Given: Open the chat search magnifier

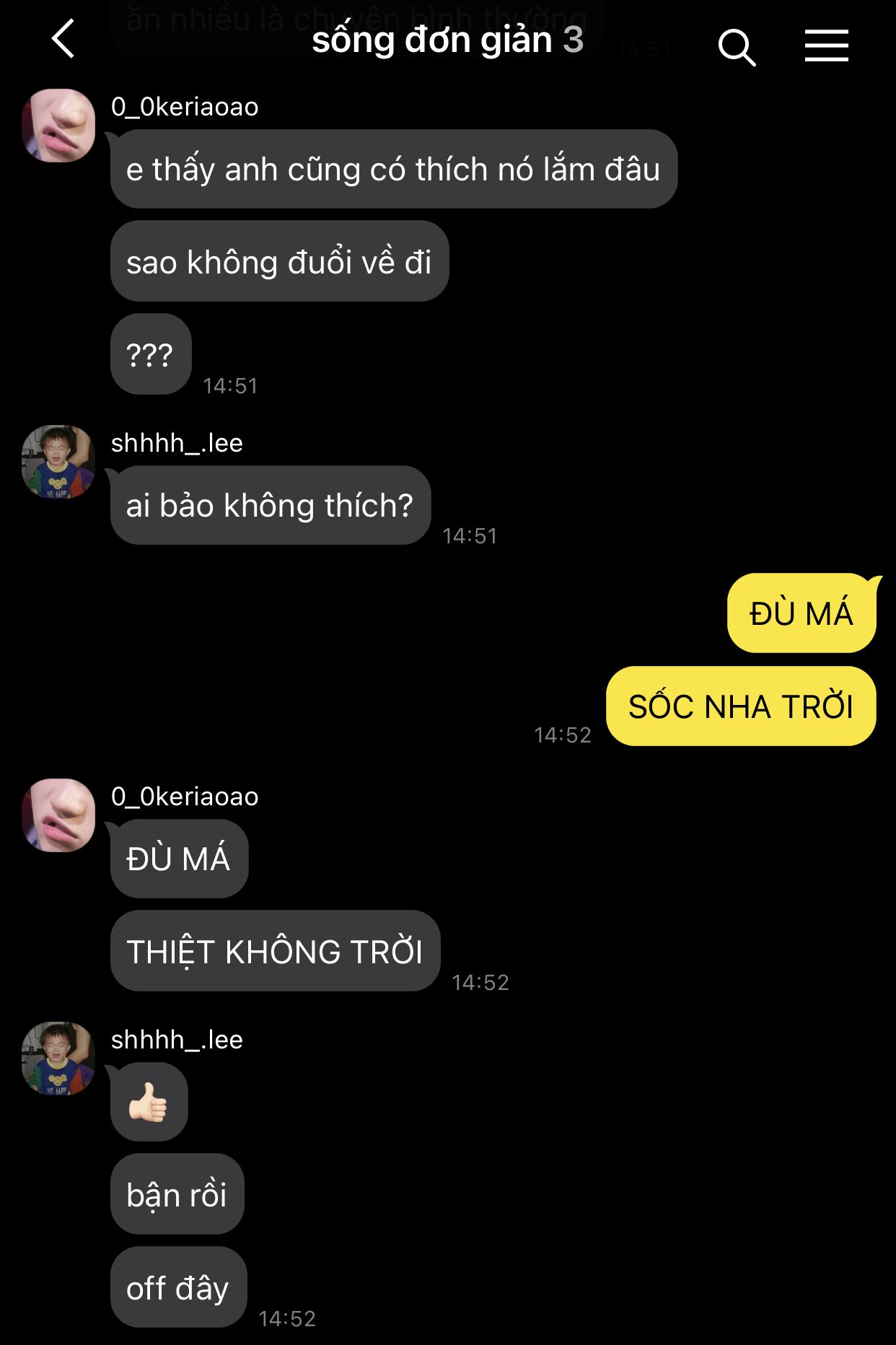Looking at the screenshot, I should point(737,48).
